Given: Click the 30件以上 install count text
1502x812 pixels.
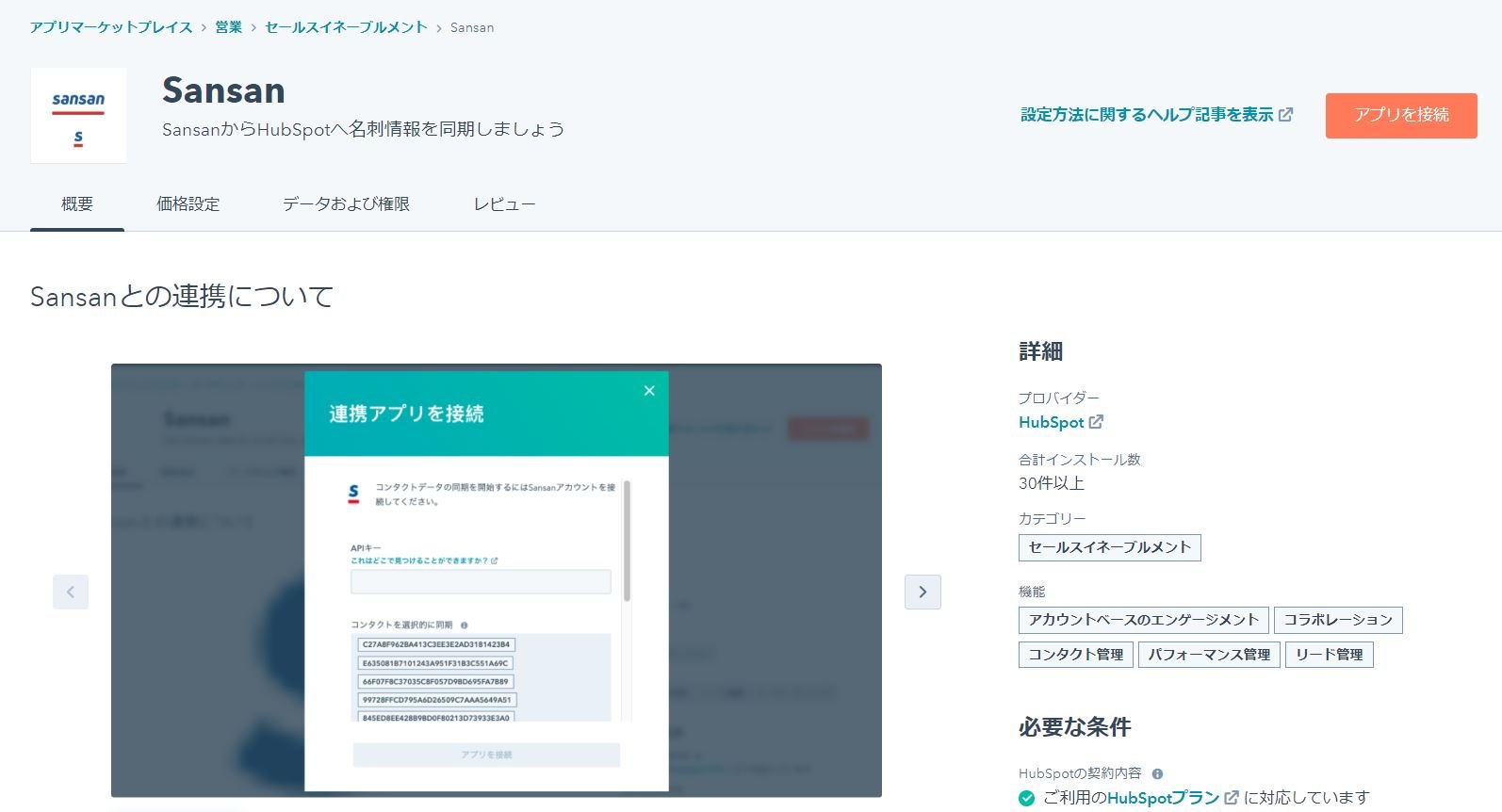Looking at the screenshot, I should click(x=1052, y=483).
